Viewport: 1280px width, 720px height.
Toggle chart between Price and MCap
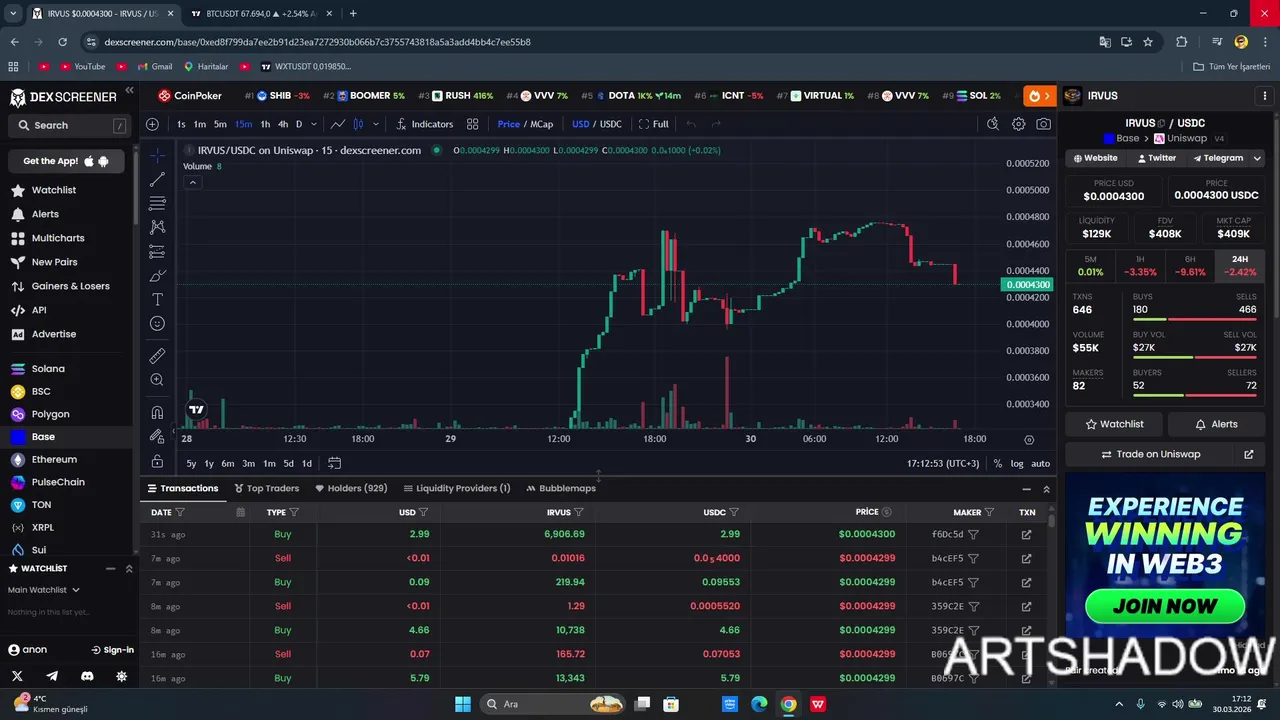tap(525, 124)
